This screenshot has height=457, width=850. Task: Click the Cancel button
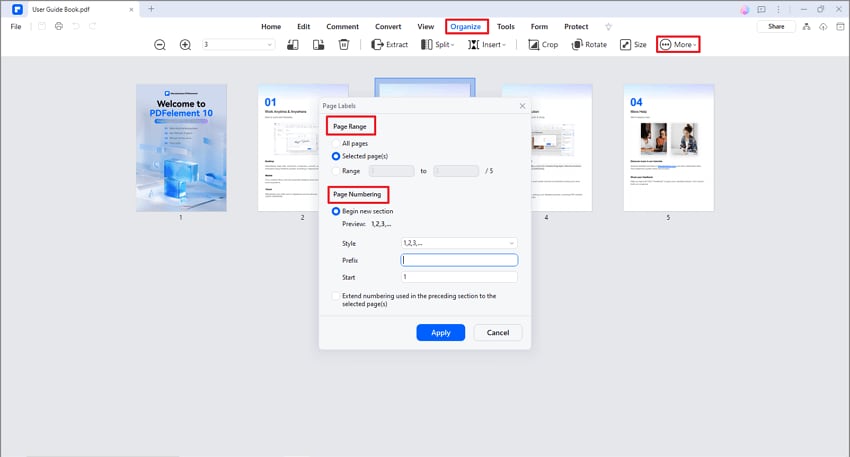tap(498, 333)
